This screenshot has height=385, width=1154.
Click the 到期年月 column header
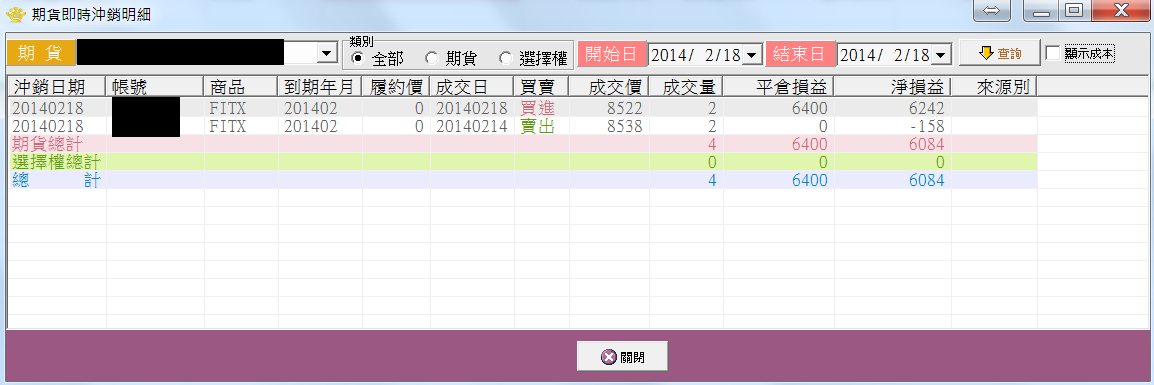(320, 87)
